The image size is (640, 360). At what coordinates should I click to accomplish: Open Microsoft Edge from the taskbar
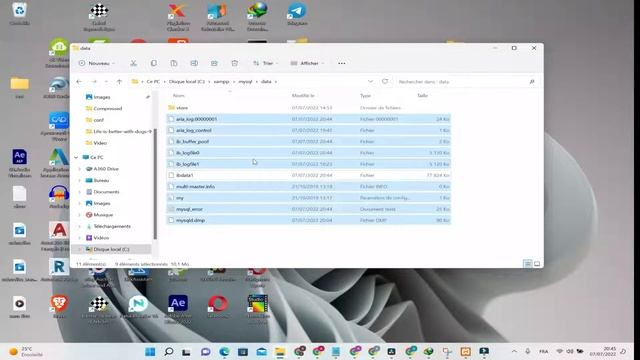(224, 351)
